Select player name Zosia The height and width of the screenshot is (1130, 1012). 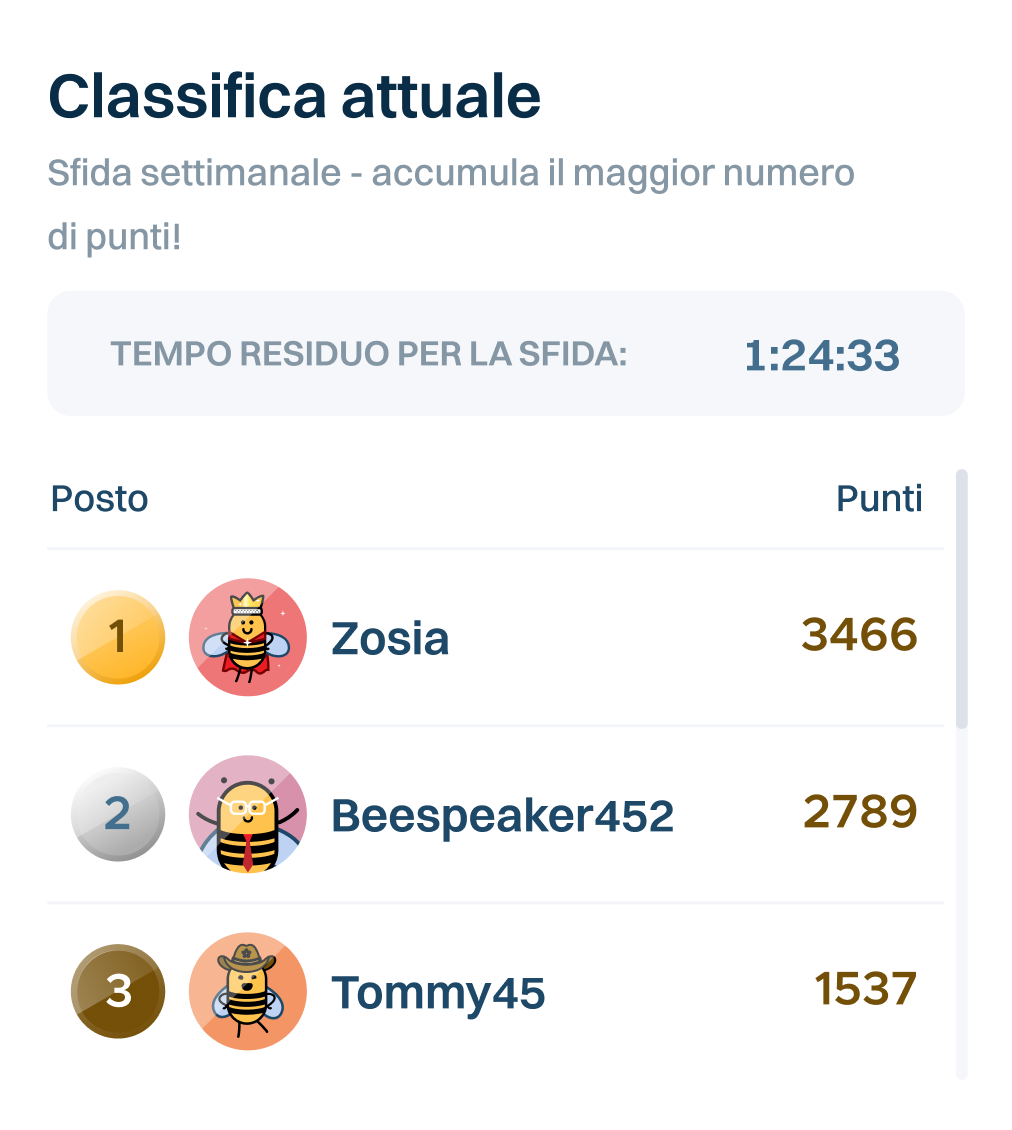(390, 639)
